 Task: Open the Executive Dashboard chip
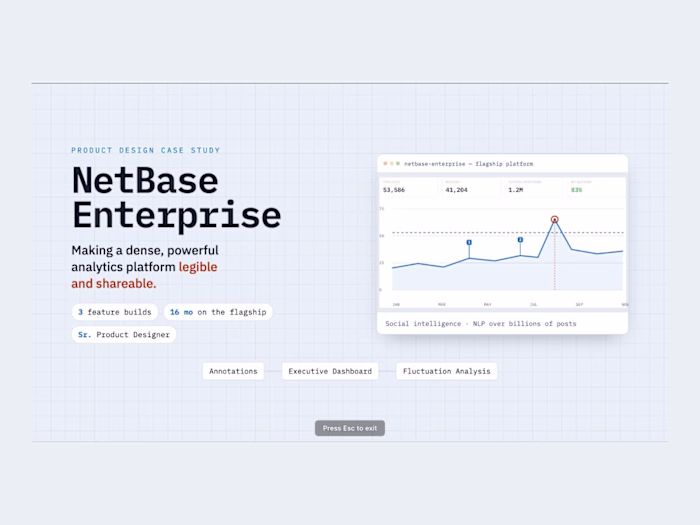tap(330, 371)
